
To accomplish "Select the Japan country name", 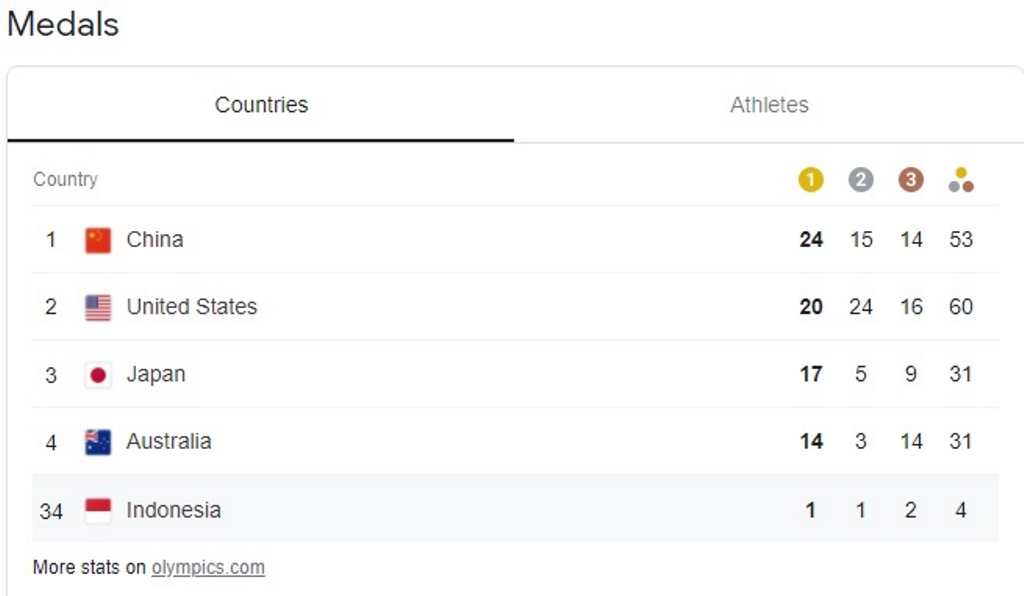I will click(156, 374).
